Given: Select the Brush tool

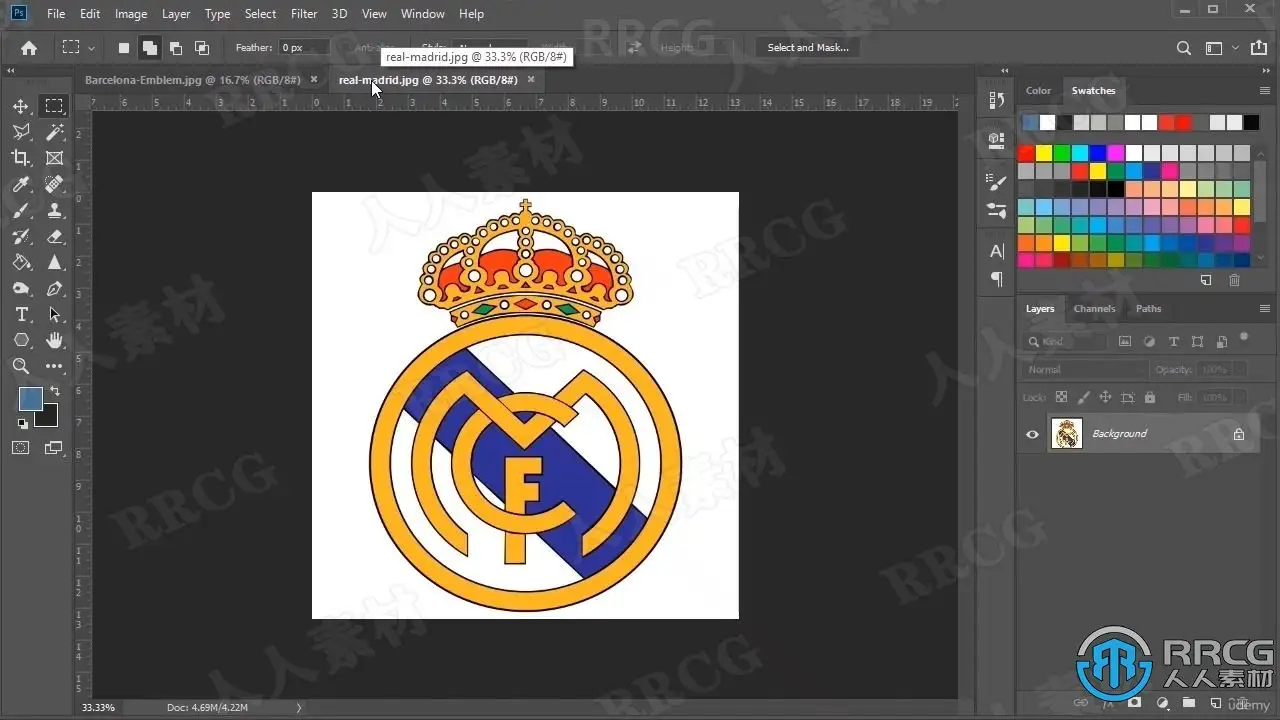Looking at the screenshot, I should click(x=21, y=210).
